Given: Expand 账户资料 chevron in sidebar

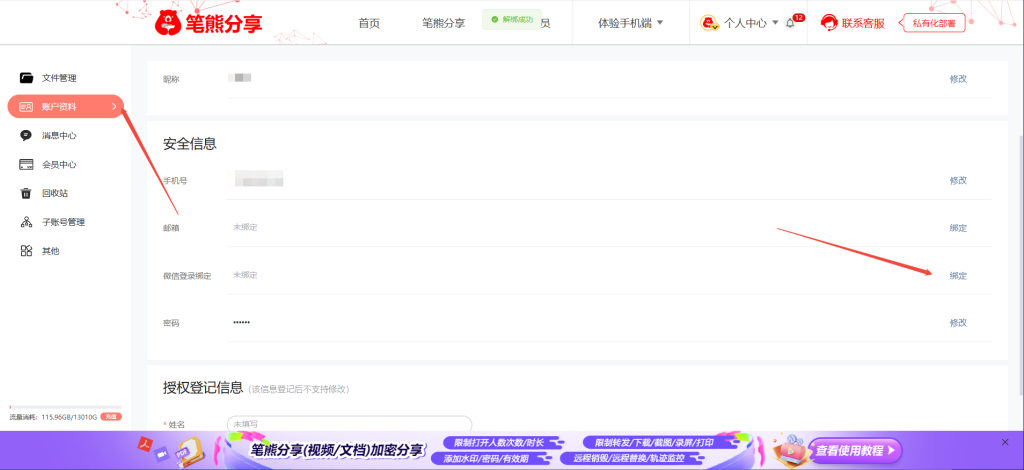Looking at the screenshot, I should pos(114,107).
